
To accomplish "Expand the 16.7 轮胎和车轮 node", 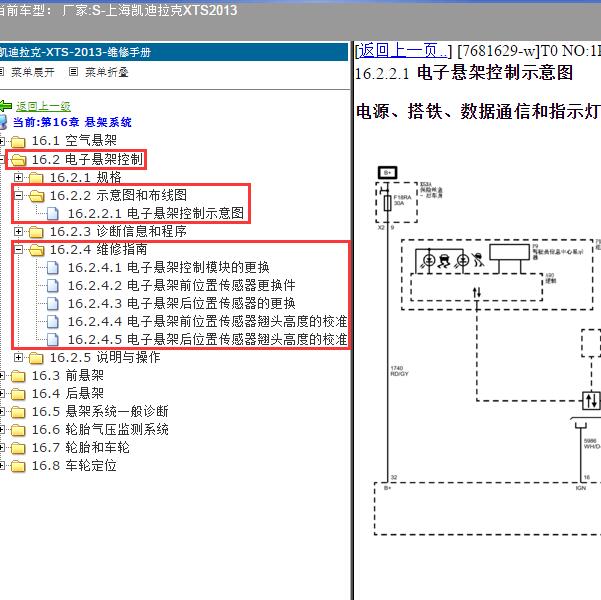I will pos(2,447).
